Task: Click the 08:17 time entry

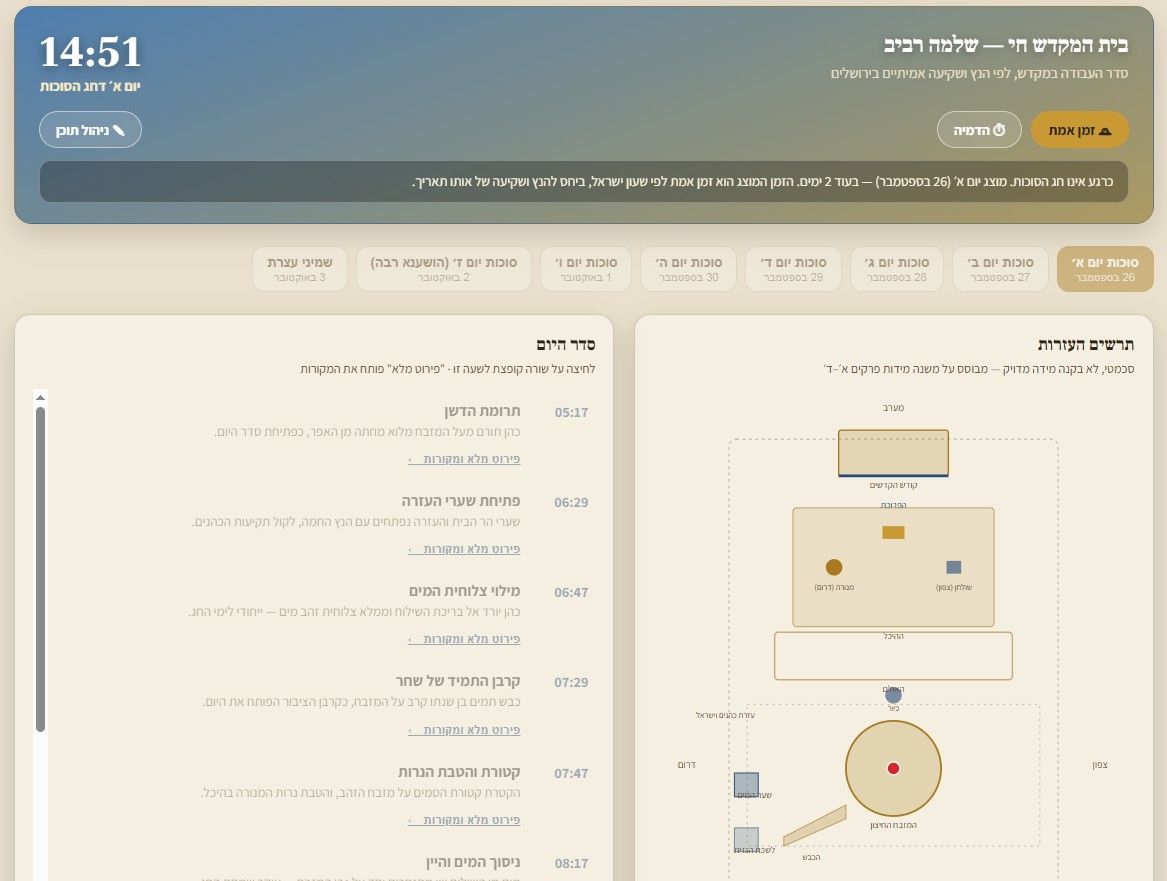Action: (571, 863)
